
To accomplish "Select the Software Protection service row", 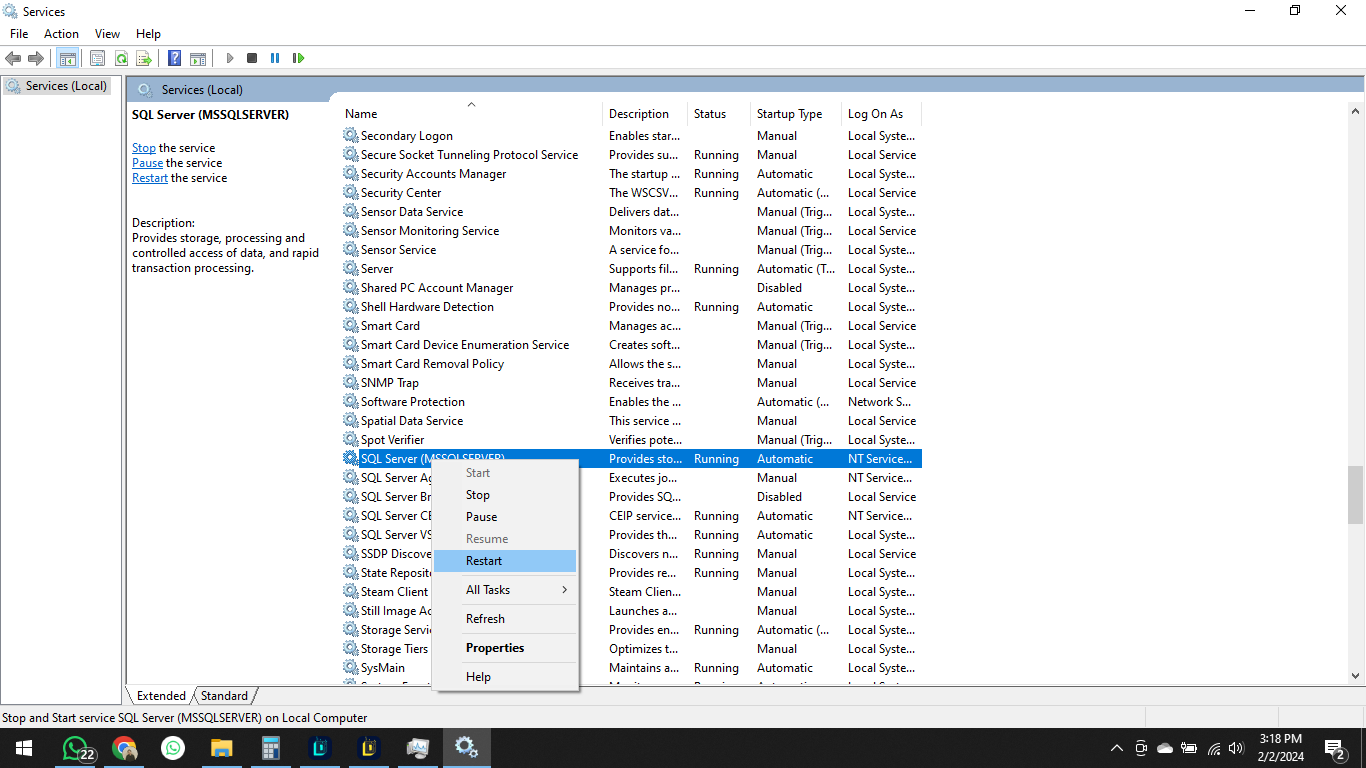I will tap(631, 401).
